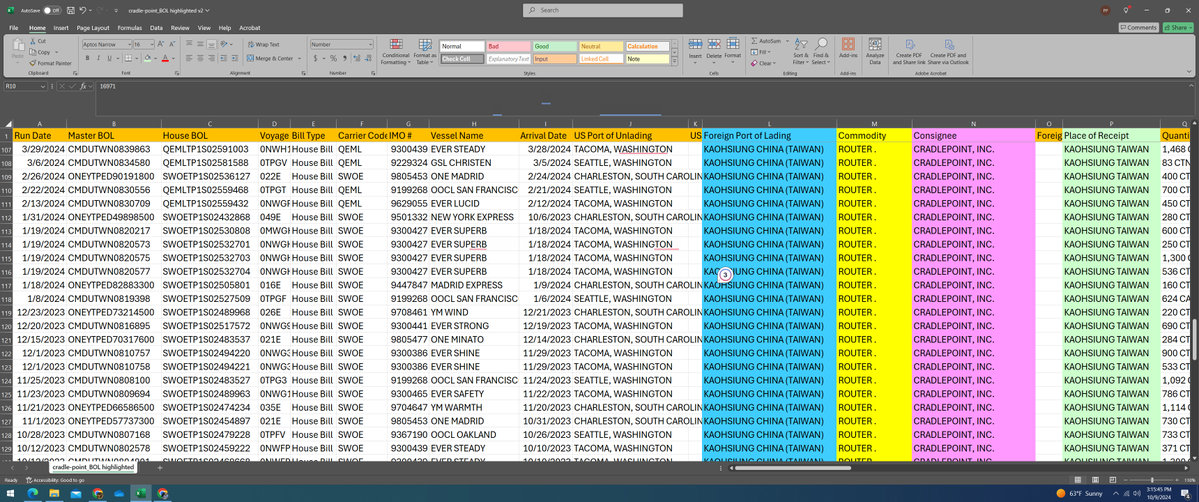
Task: Switch to the Page Layout tab
Action: (x=93, y=28)
